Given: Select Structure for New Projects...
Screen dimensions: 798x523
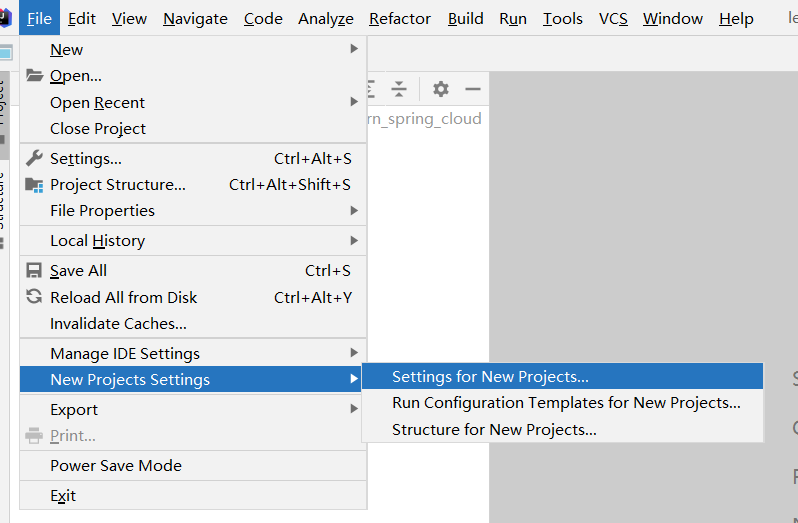Looking at the screenshot, I should click(494, 429).
